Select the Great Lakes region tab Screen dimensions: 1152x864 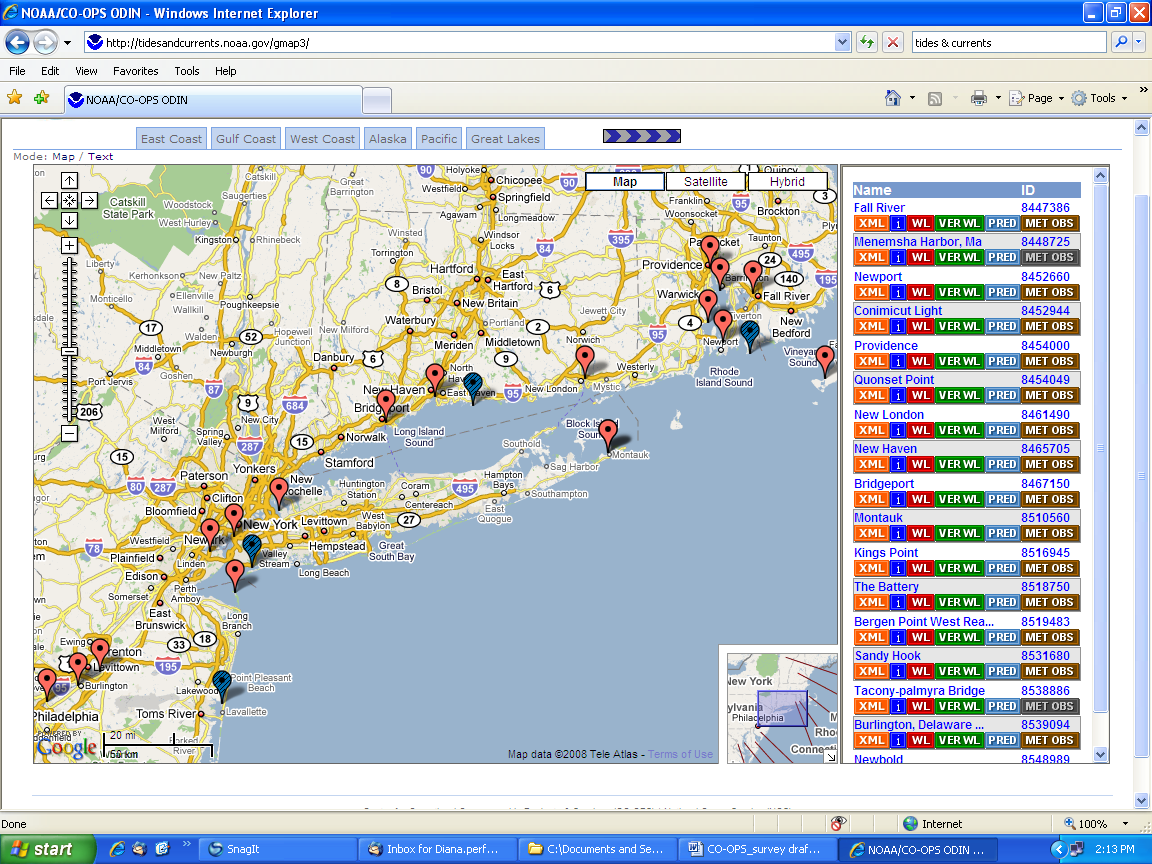coord(505,138)
